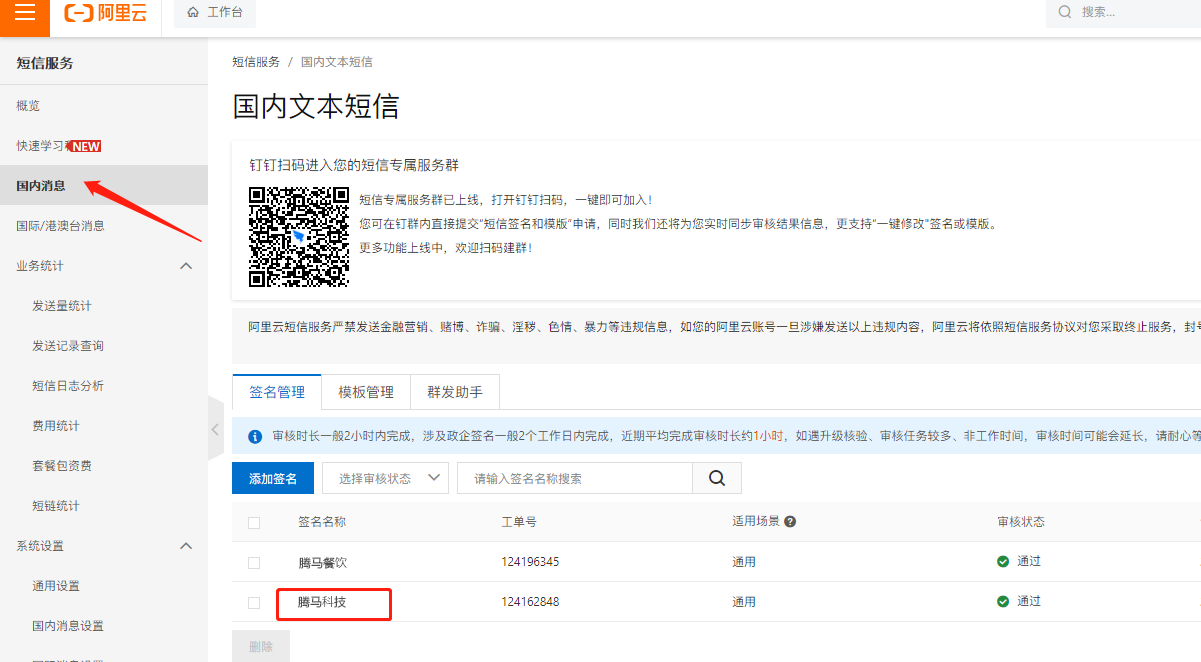Click the 工单号 column header
The image size is (1201, 662).
pyautogui.click(x=519, y=522)
